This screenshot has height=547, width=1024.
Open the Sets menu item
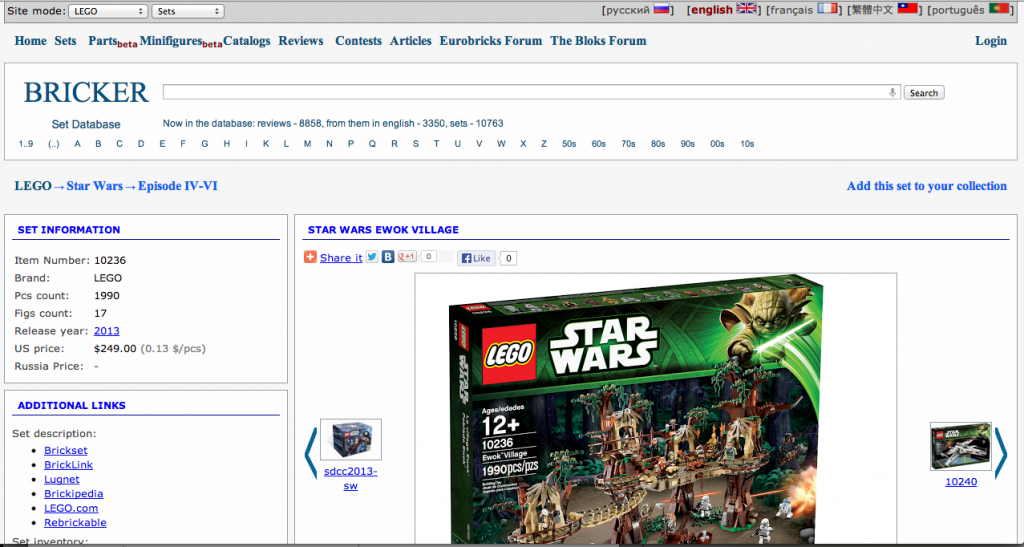point(65,40)
